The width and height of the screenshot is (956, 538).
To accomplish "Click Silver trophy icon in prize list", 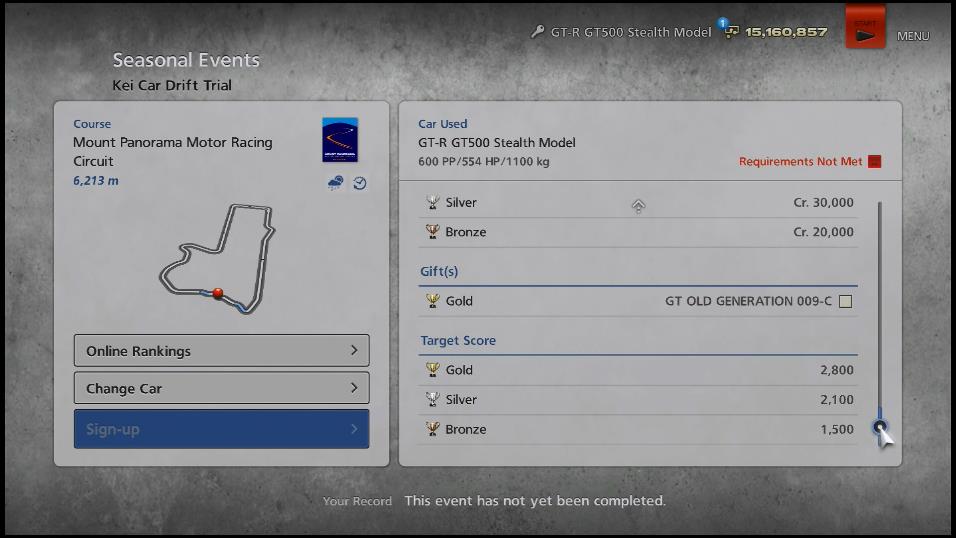I will pyautogui.click(x=433, y=202).
